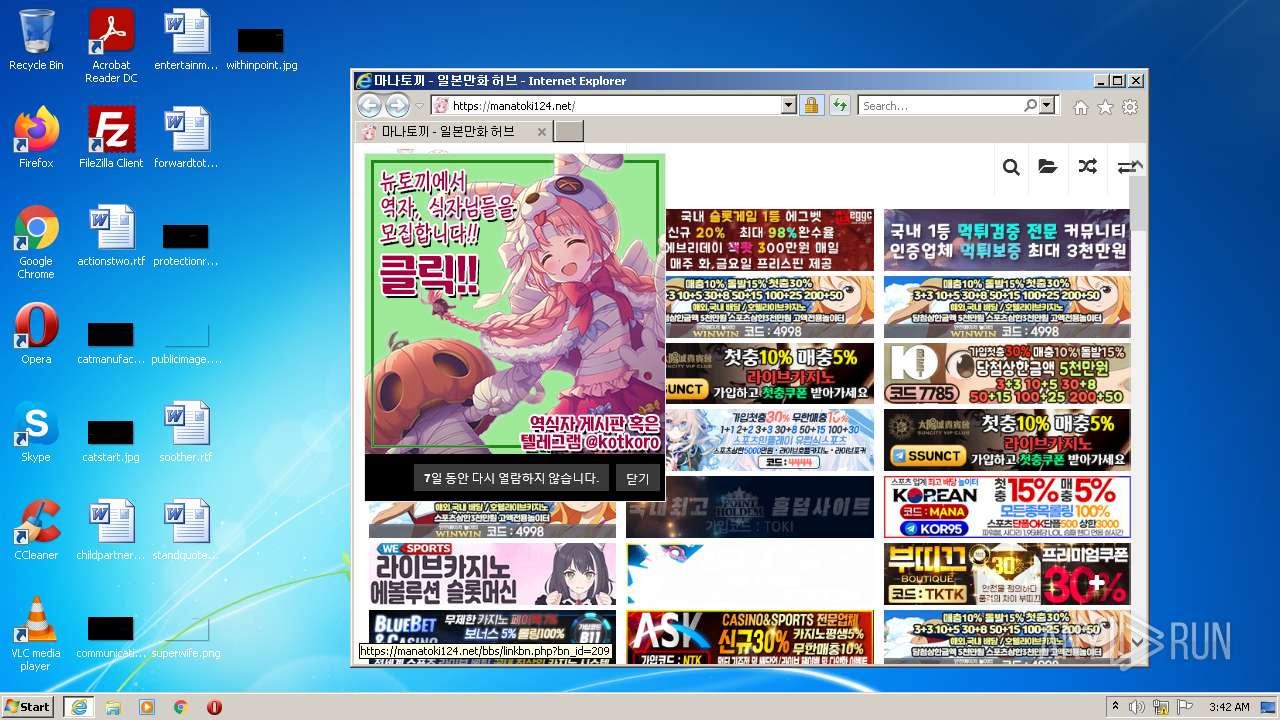Open Favorites star icon
Image resolution: width=1280 pixels, height=720 pixels.
pos(1105,107)
